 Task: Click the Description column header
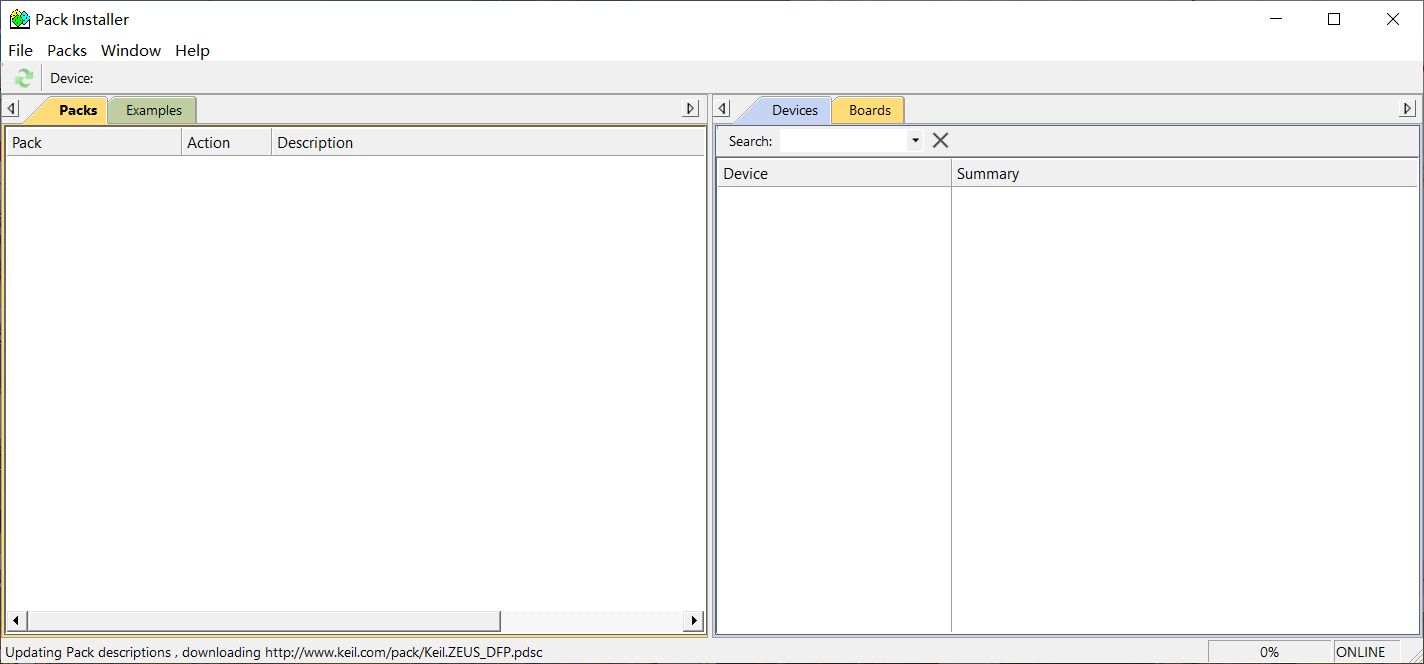pyautogui.click(x=488, y=142)
